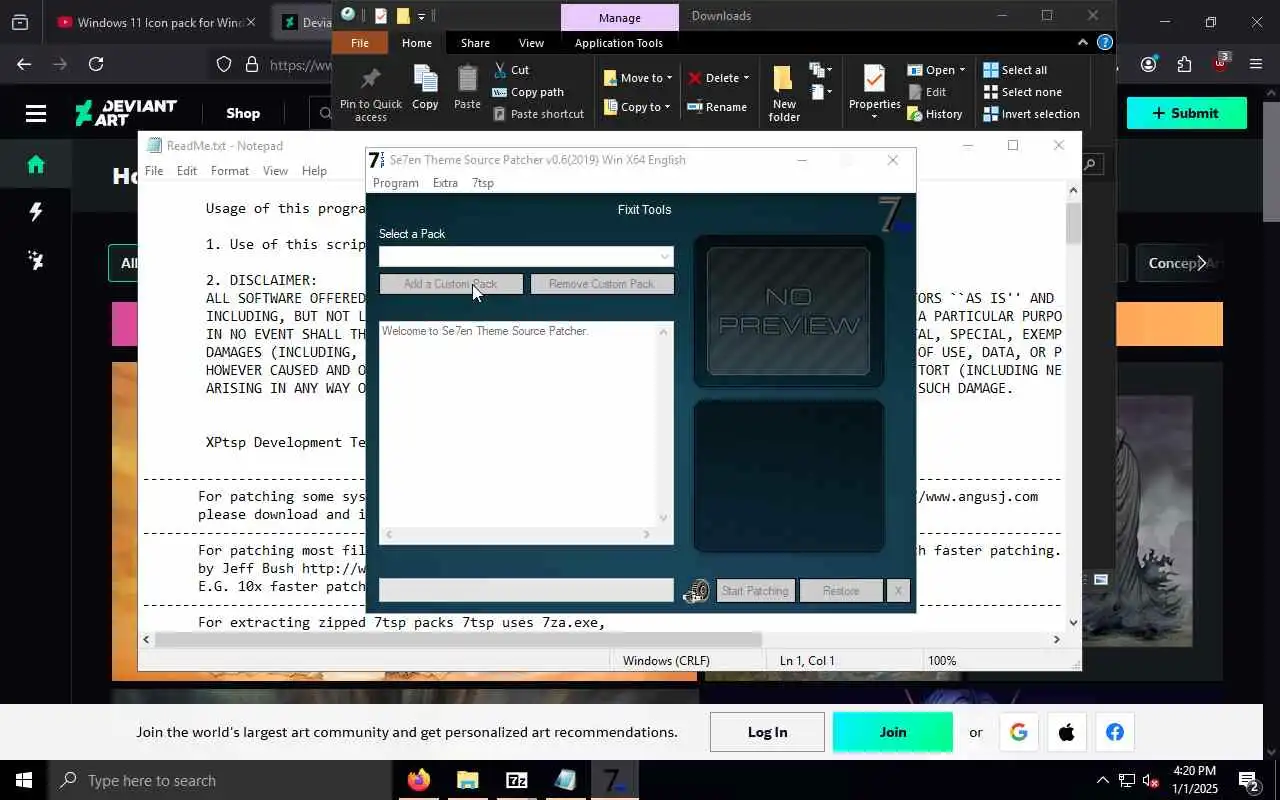The width and height of the screenshot is (1280, 800).
Task: Click the lightning bolt sidebar icon on DeviantArt
Action: tap(36, 212)
